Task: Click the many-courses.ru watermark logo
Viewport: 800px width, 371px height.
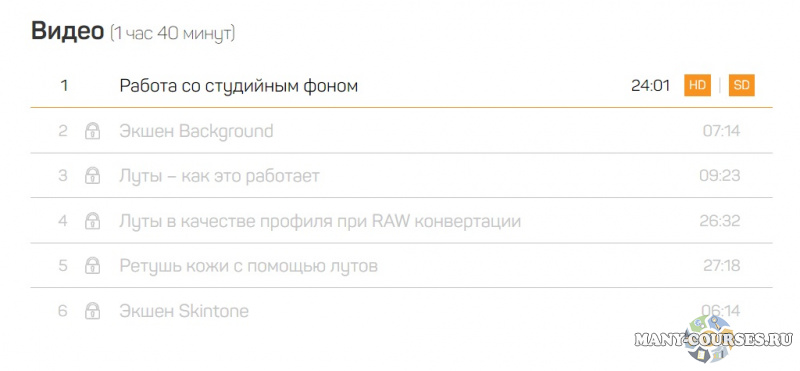Action: point(713,339)
